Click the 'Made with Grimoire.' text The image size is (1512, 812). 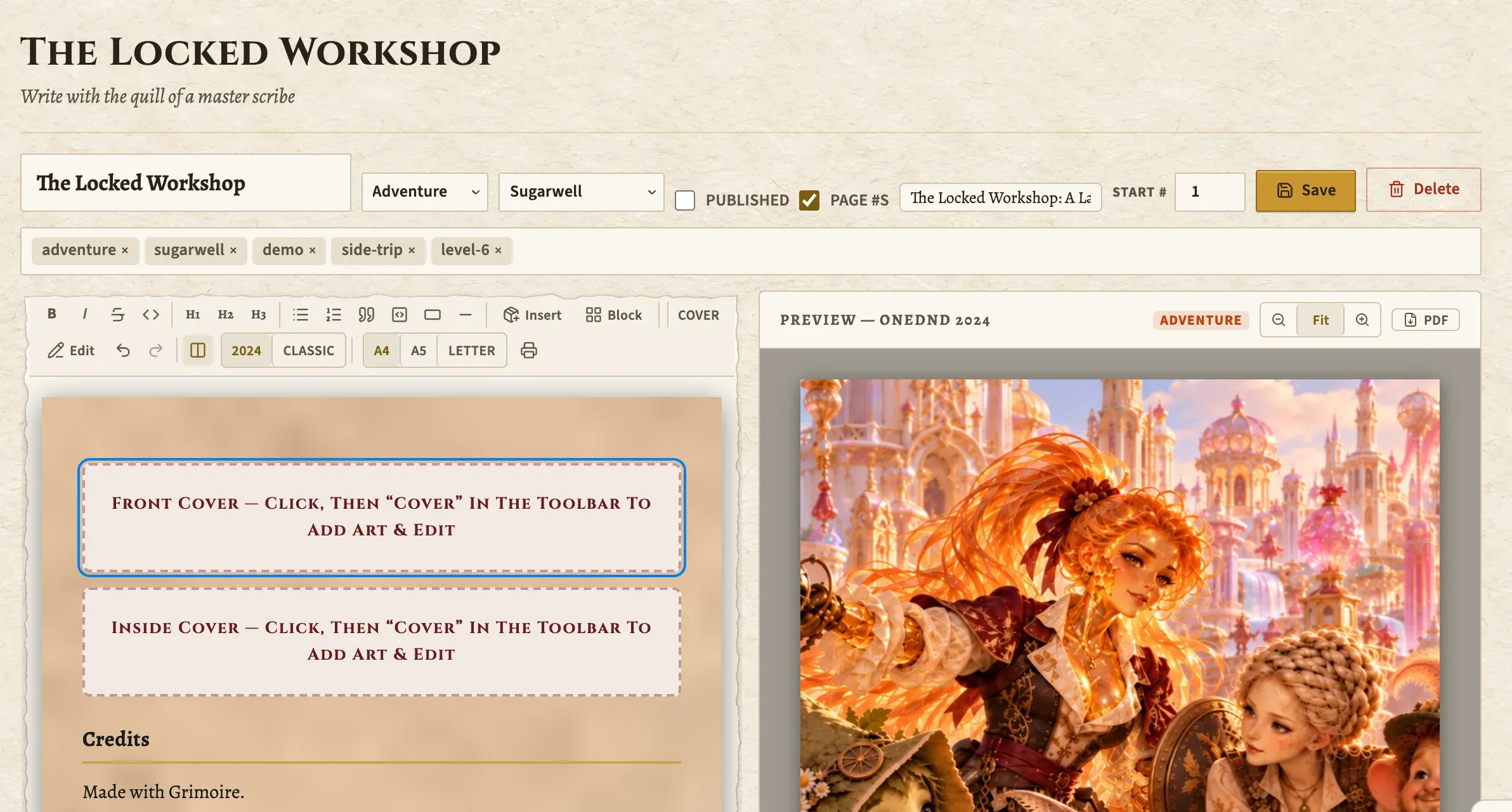pyautogui.click(x=164, y=792)
